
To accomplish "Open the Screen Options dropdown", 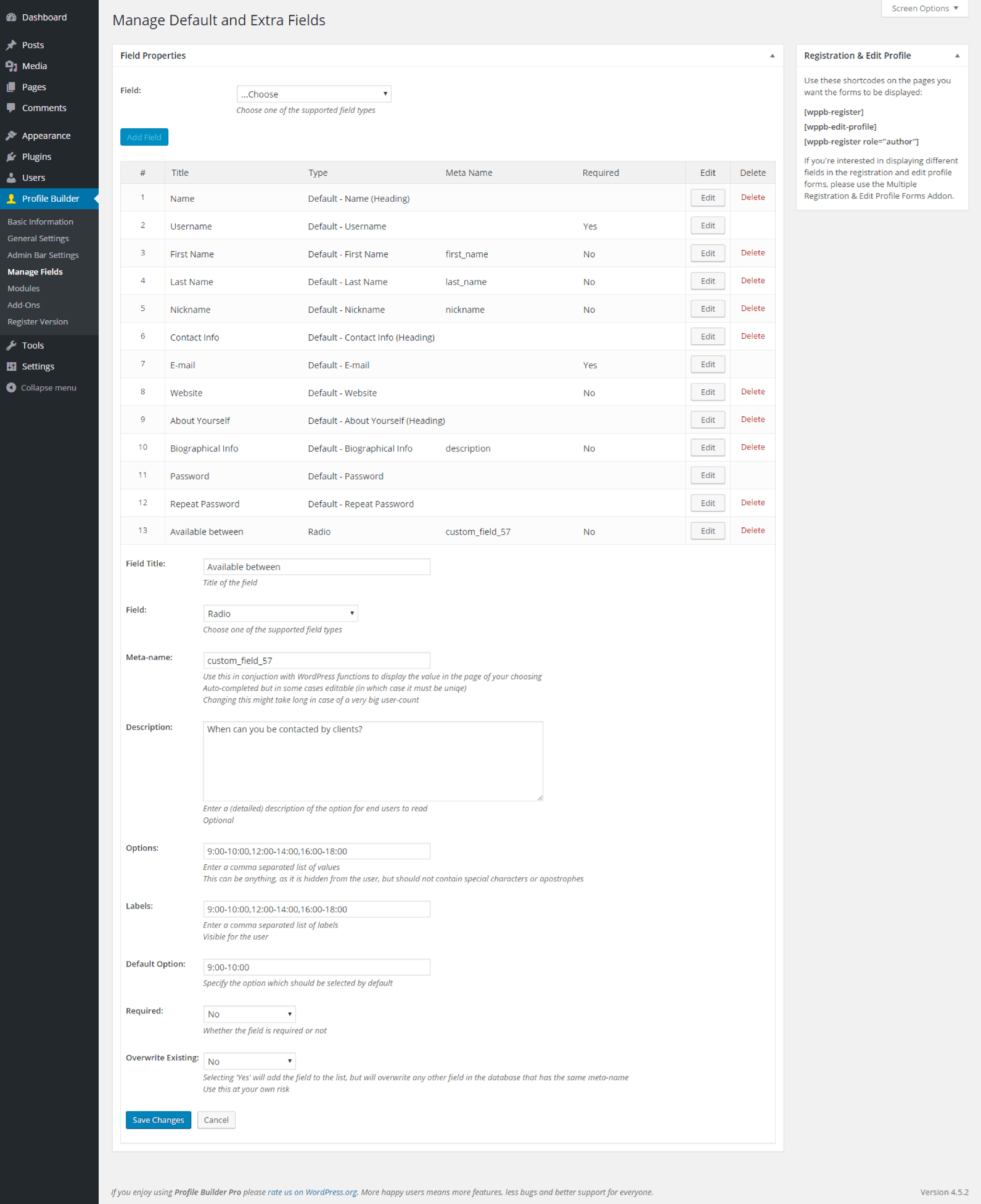I will tap(924, 9).
